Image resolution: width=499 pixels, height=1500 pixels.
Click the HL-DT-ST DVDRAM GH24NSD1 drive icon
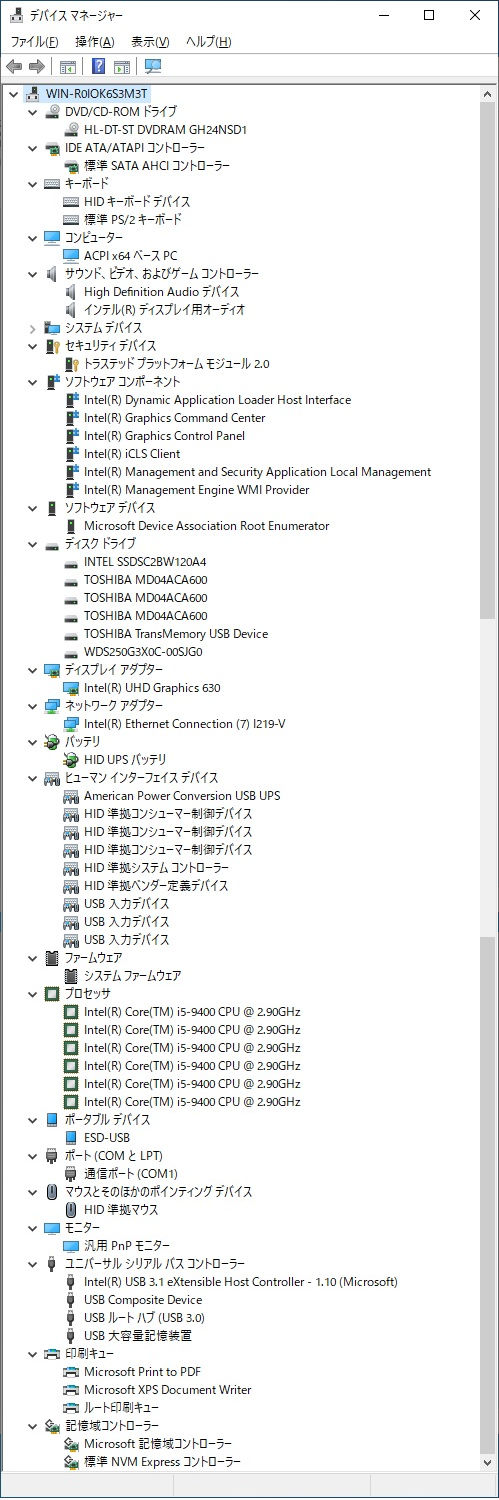pos(71,130)
